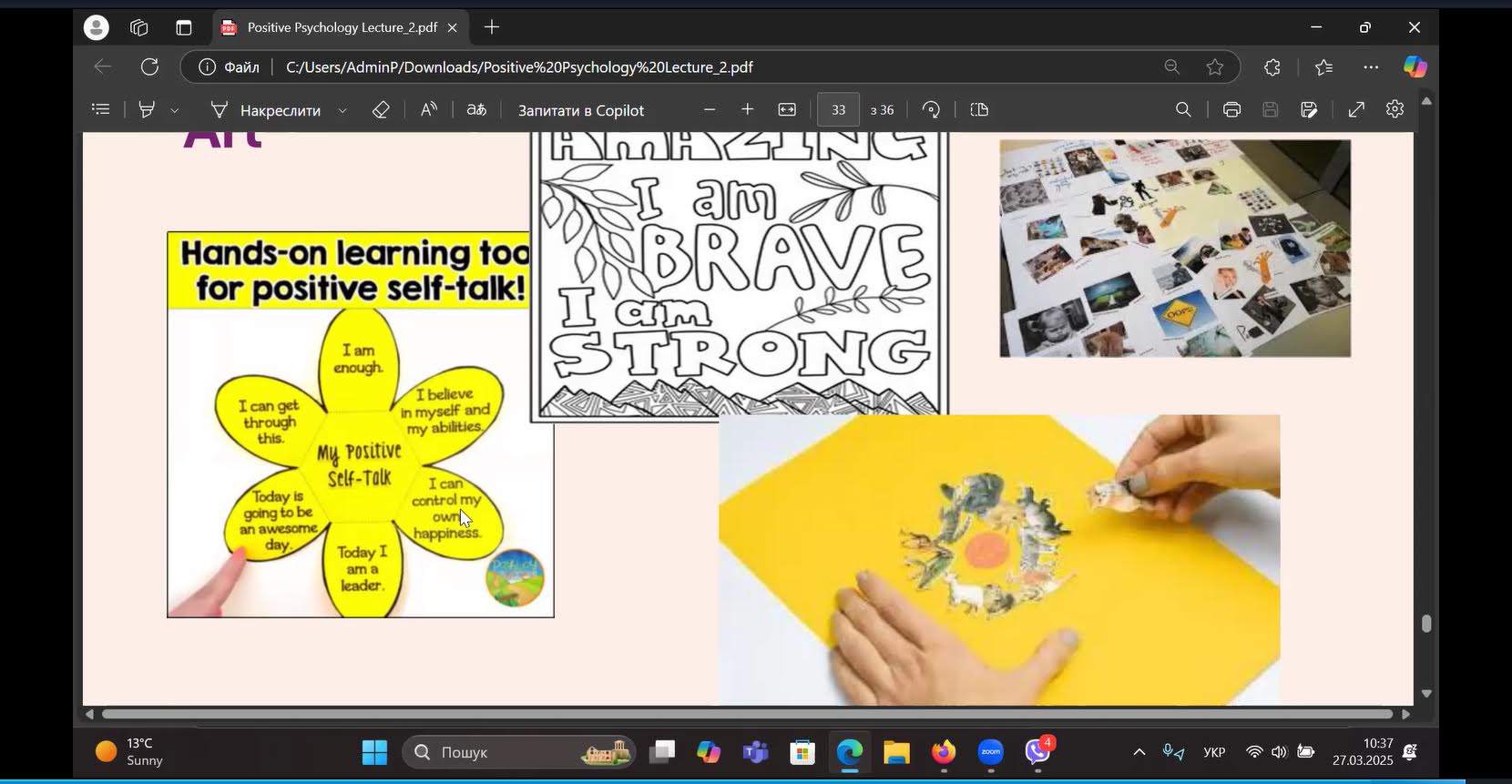Click the Read aloud icon

coord(428,109)
